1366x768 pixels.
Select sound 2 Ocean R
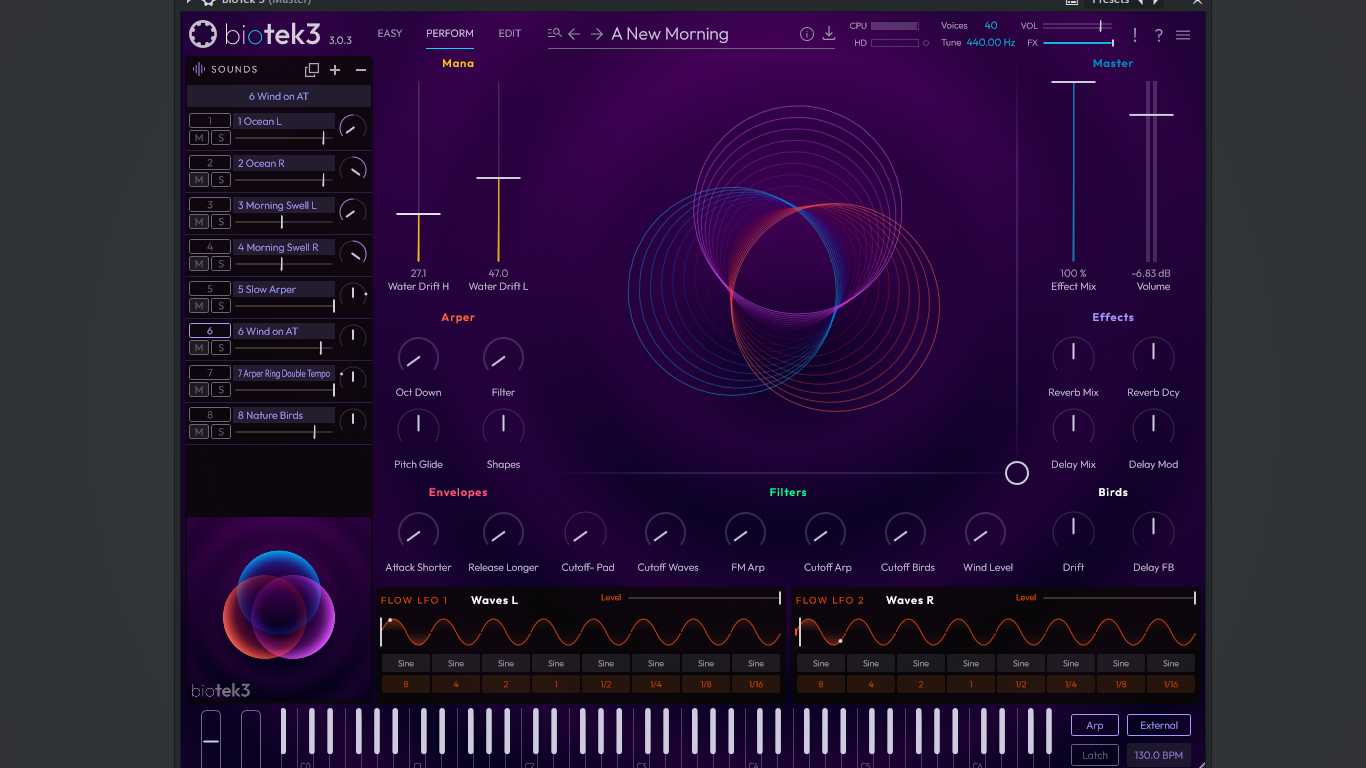click(285, 163)
